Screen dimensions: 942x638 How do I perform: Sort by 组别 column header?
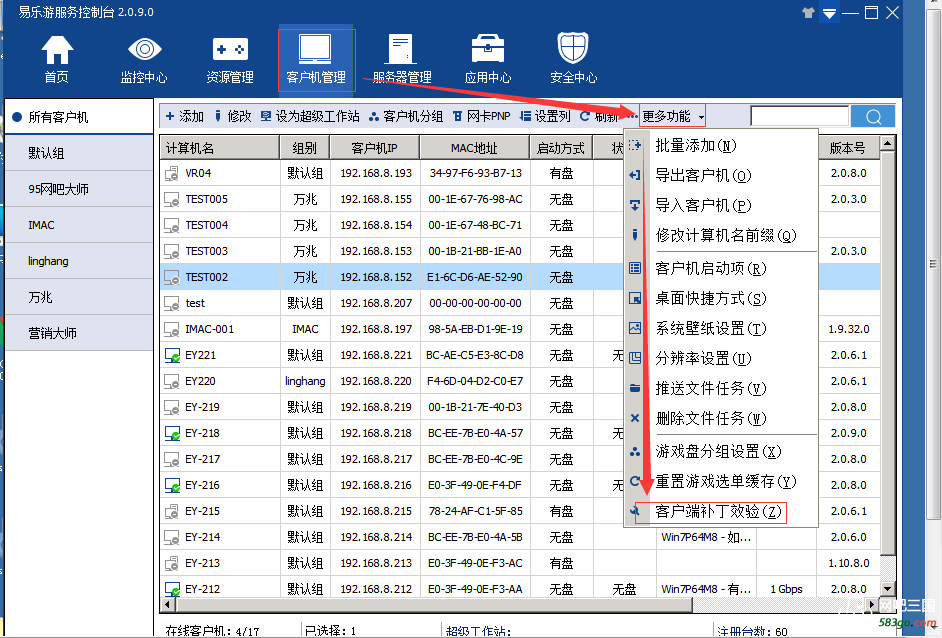coord(305,148)
